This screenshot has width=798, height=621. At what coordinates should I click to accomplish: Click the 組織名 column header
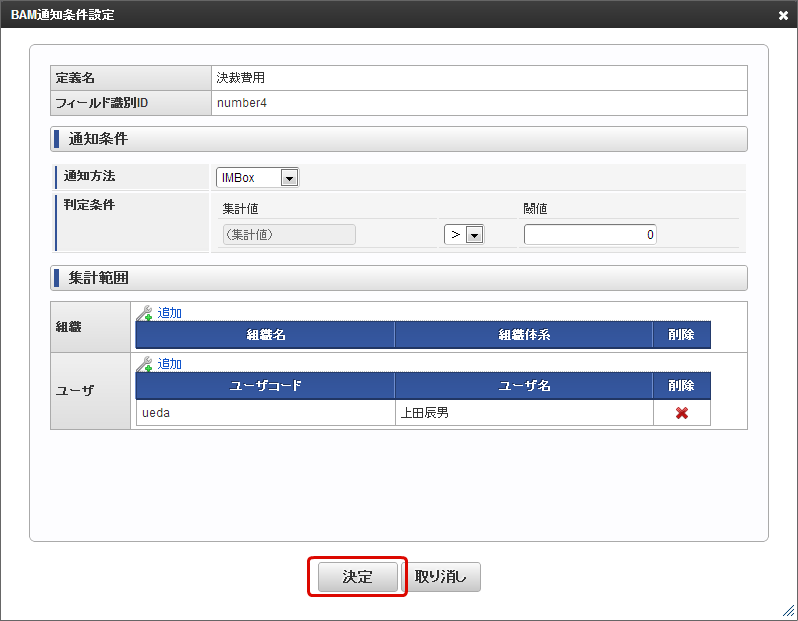(265, 334)
